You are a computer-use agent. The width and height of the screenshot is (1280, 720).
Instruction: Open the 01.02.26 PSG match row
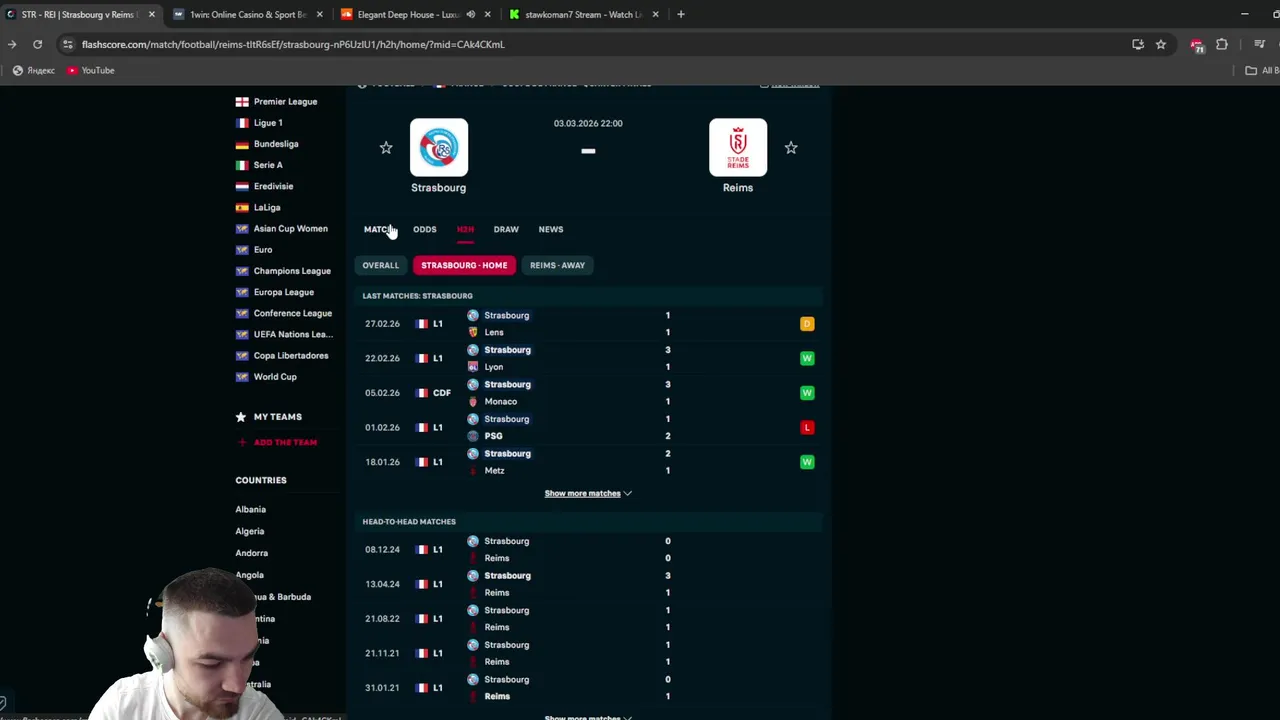tap(589, 427)
